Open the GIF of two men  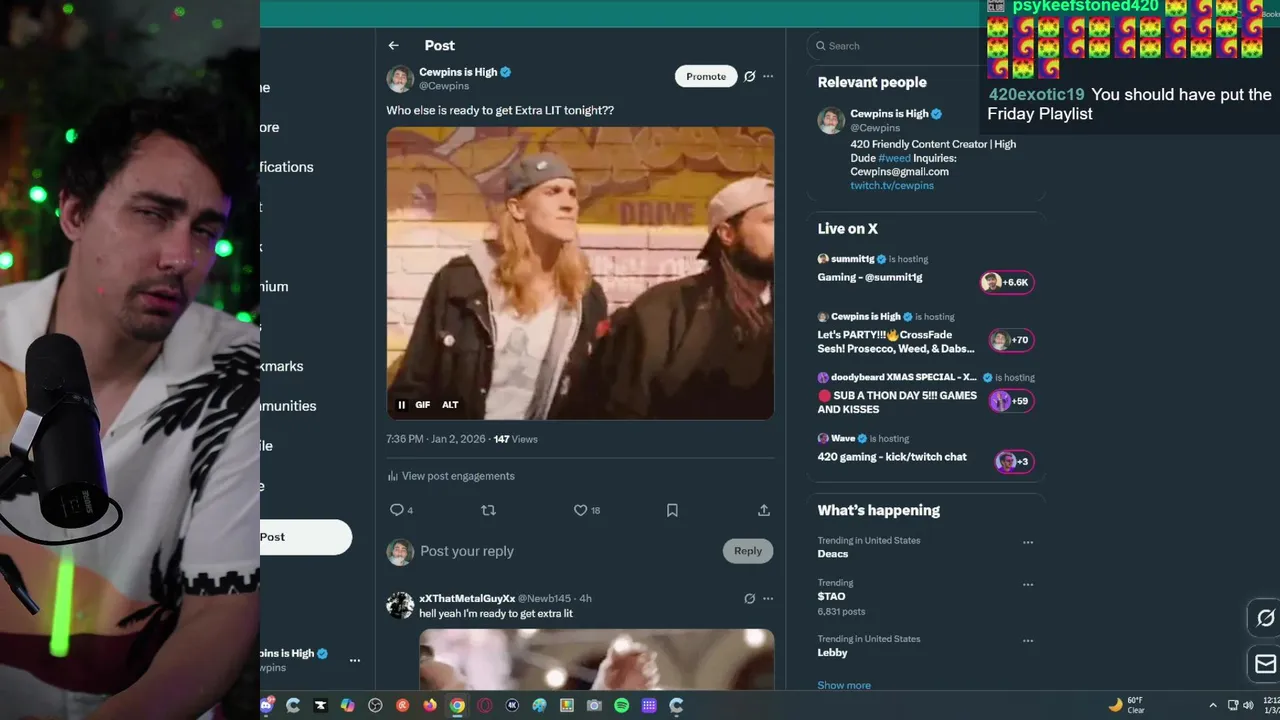(580, 273)
